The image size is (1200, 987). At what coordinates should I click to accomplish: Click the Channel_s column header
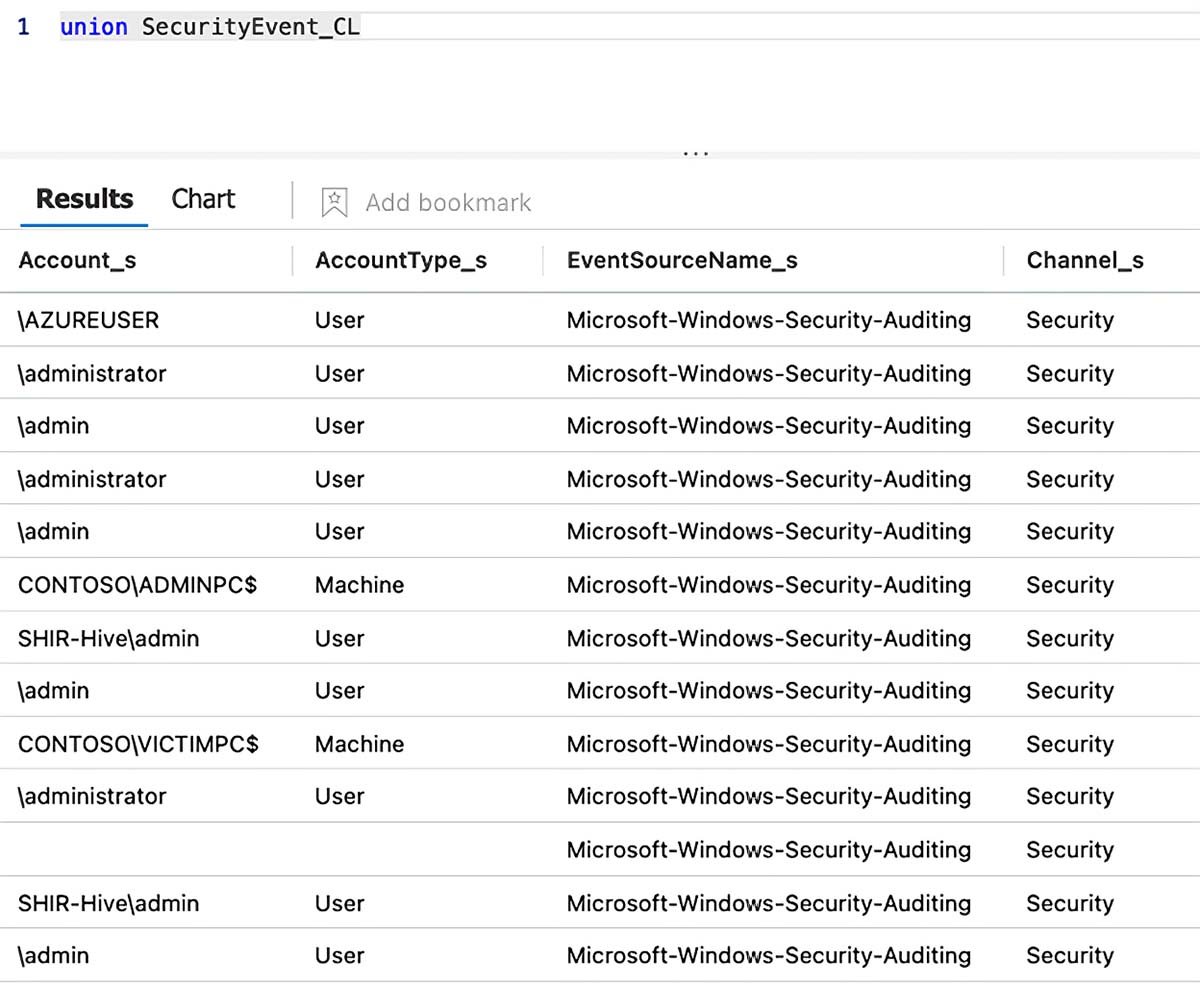click(x=1084, y=261)
